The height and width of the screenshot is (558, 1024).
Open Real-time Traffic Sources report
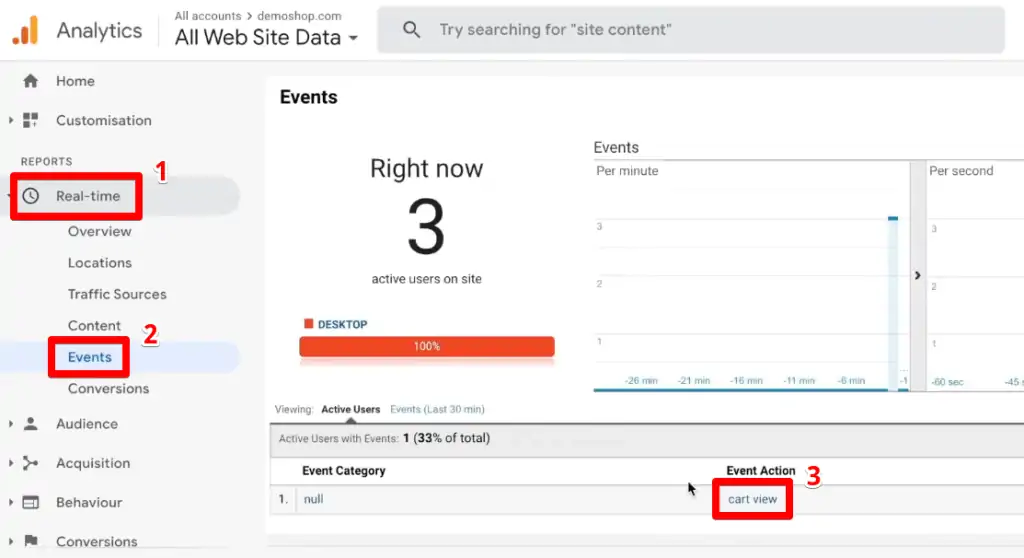(x=117, y=294)
